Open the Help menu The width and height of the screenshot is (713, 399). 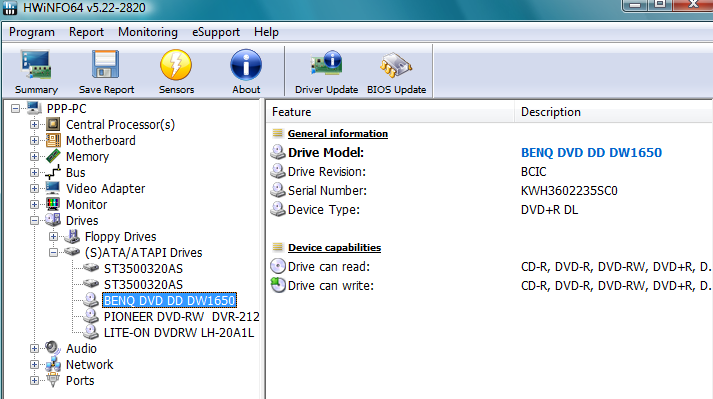pyautogui.click(x=266, y=32)
